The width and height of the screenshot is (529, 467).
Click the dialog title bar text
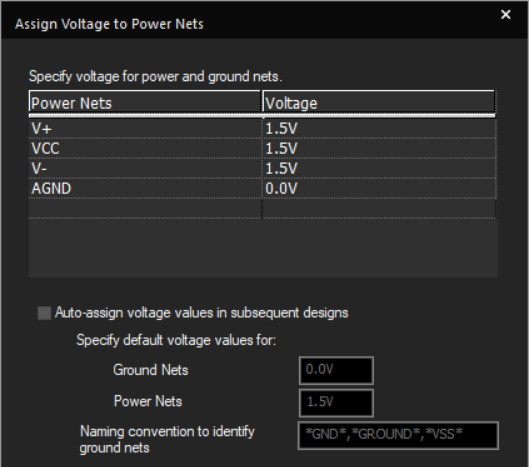pos(109,24)
